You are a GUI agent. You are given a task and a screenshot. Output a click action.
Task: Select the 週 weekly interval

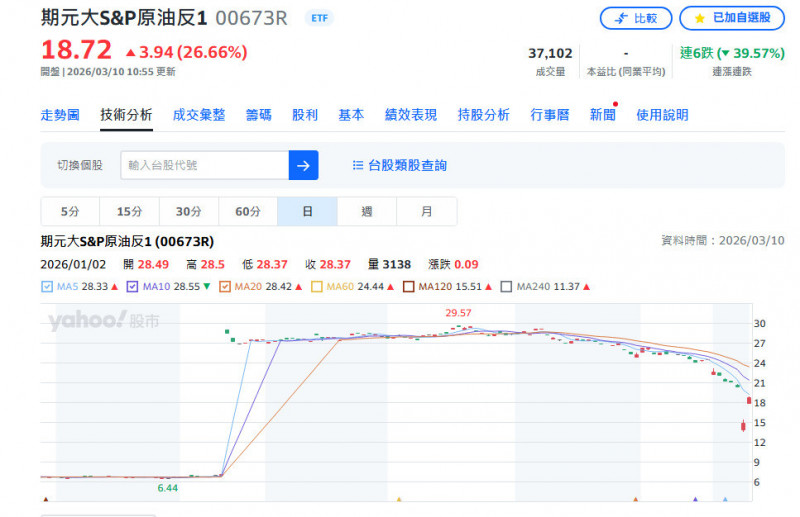[x=367, y=211]
